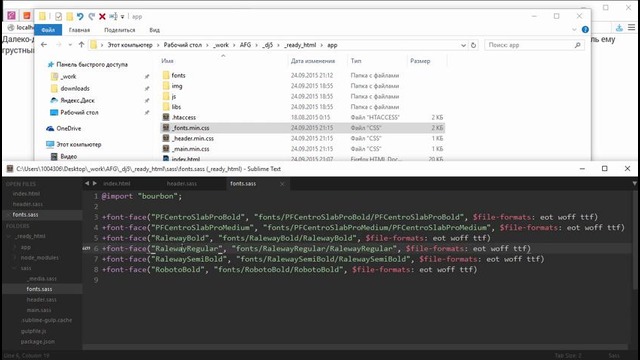Screen dimensions: 640x360
Task: Click Этот компьютер in the address breadcrumb
Action: pyautogui.click(x=130, y=45)
